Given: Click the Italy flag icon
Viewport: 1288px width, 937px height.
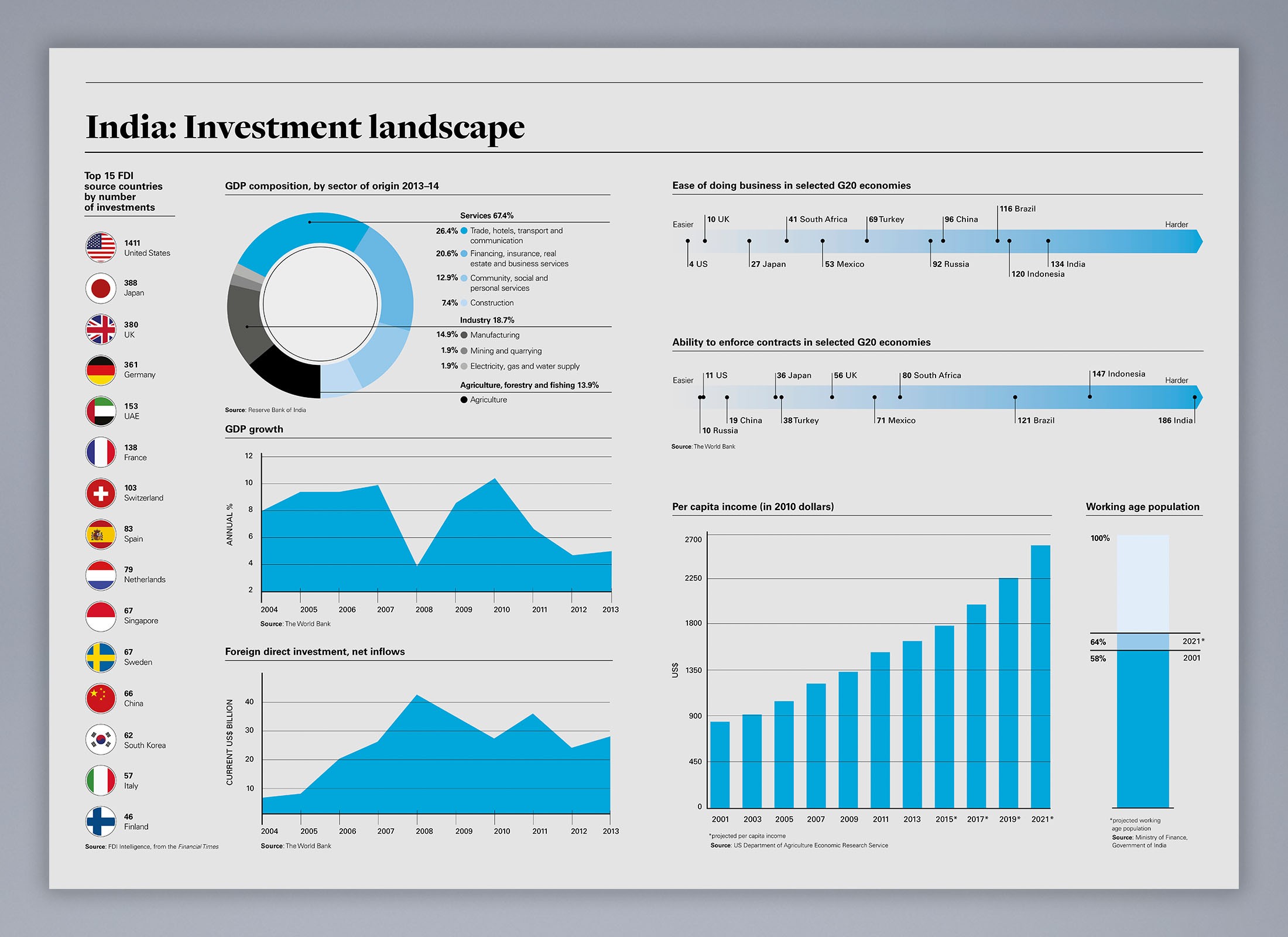Looking at the screenshot, I should click(x=101, y=781).
